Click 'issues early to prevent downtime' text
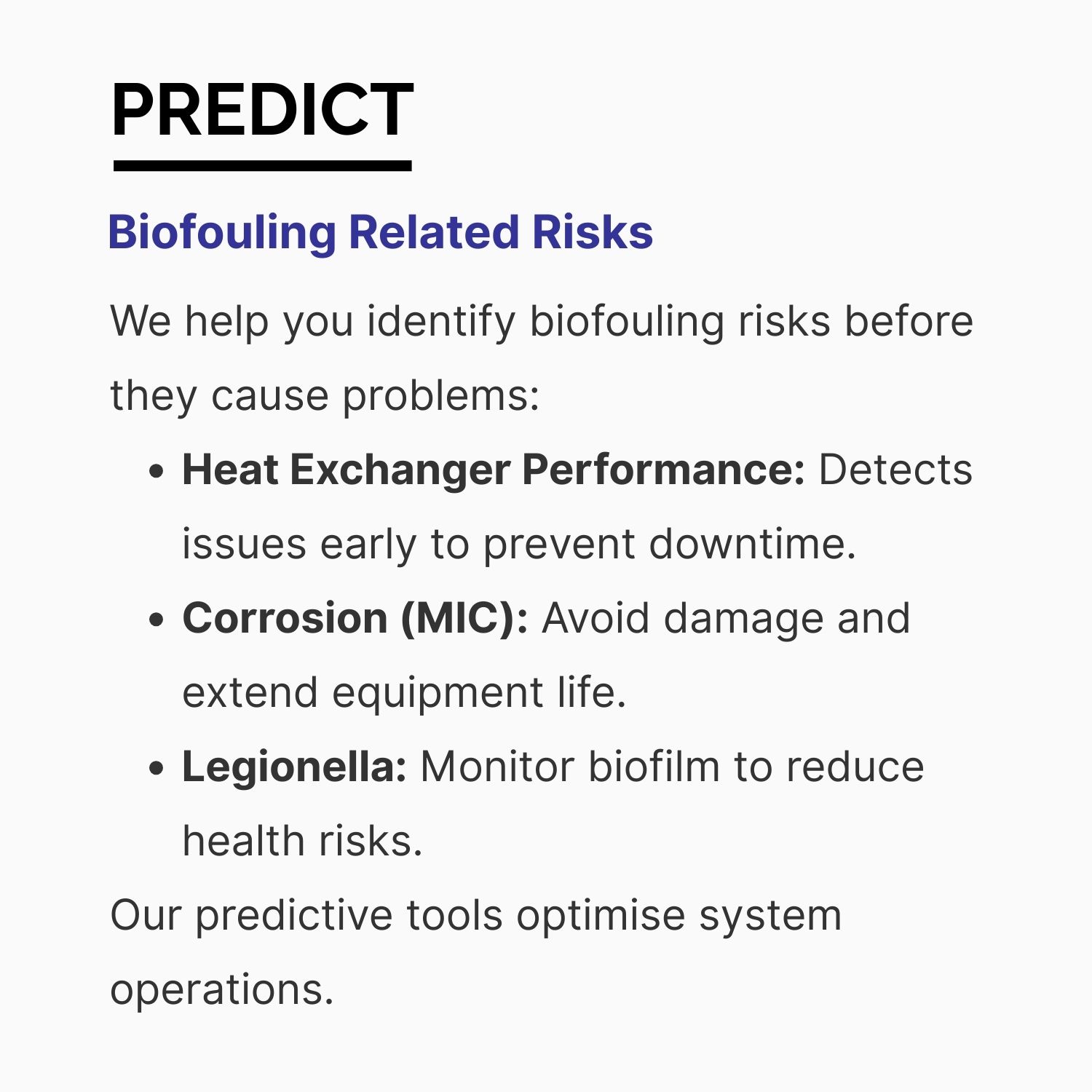Screen dimensions: 1092x1092 pos(519,545)
